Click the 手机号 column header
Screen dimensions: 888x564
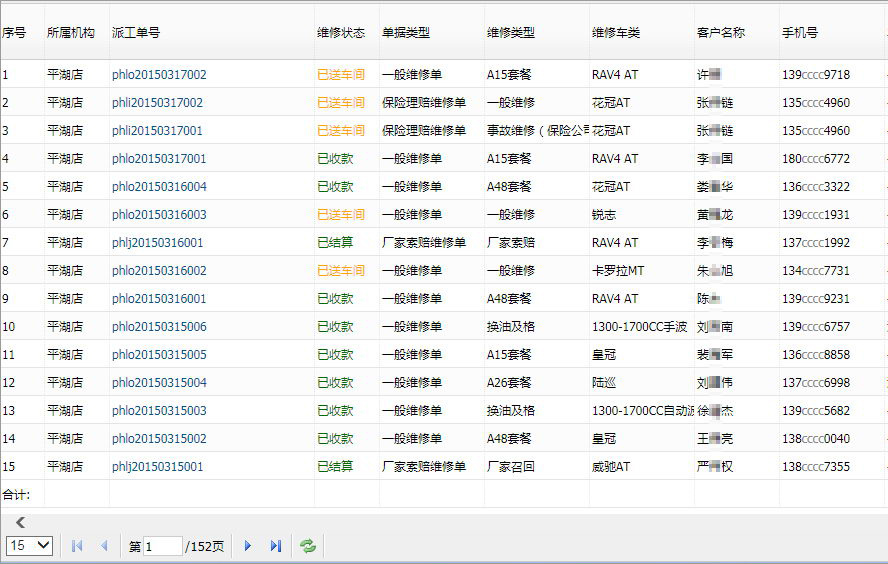coord(799,33)
